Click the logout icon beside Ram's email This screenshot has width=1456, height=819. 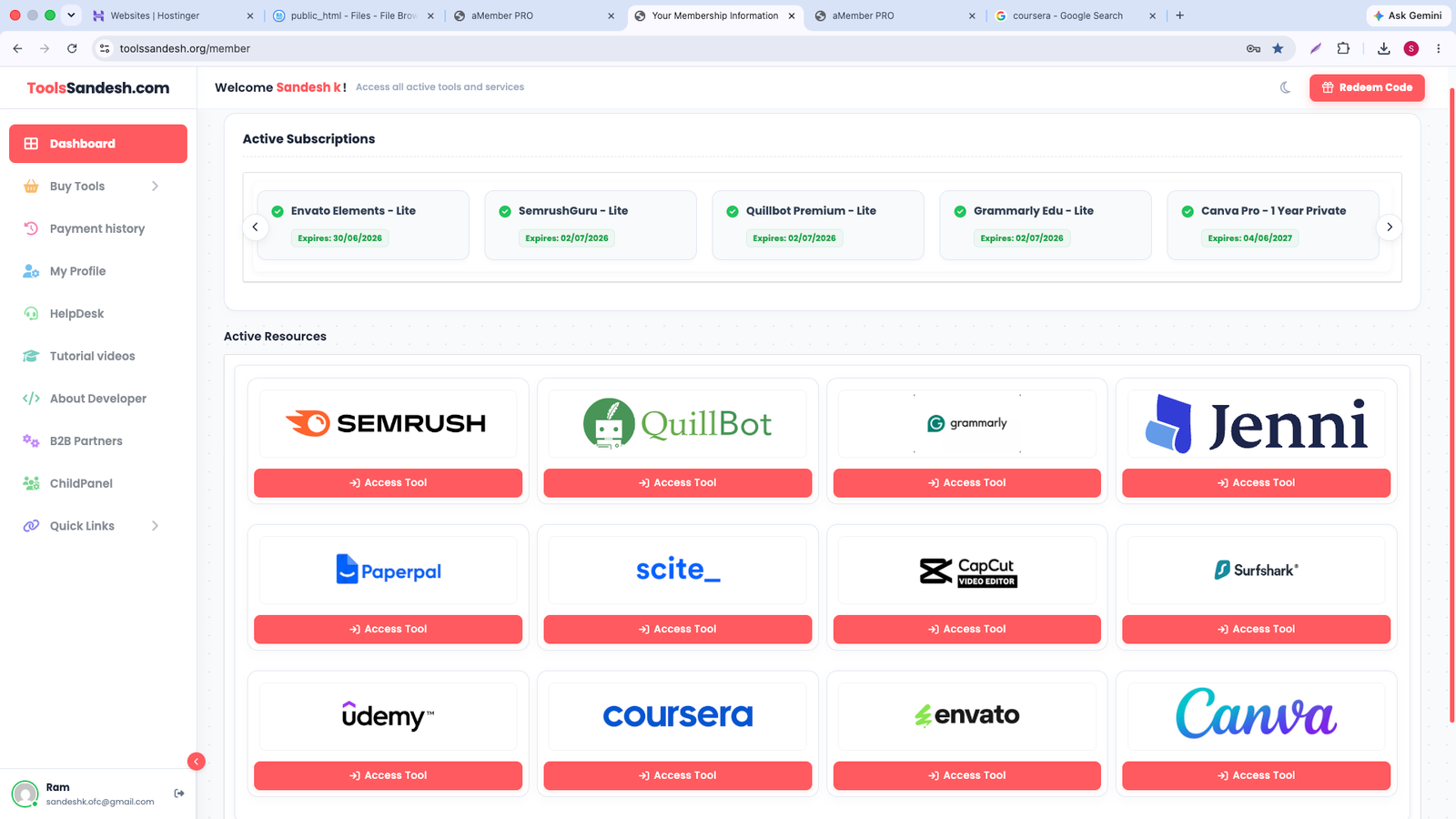[179, 794]
